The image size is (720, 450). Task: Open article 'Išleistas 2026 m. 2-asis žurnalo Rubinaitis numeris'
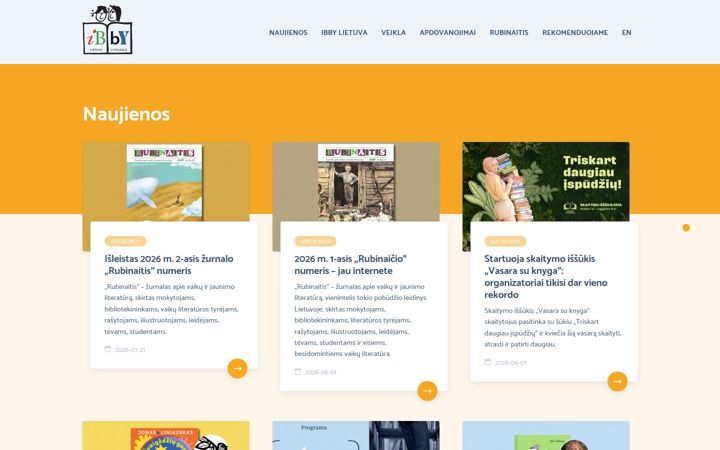pyautogui.click(x=169, y=264)
